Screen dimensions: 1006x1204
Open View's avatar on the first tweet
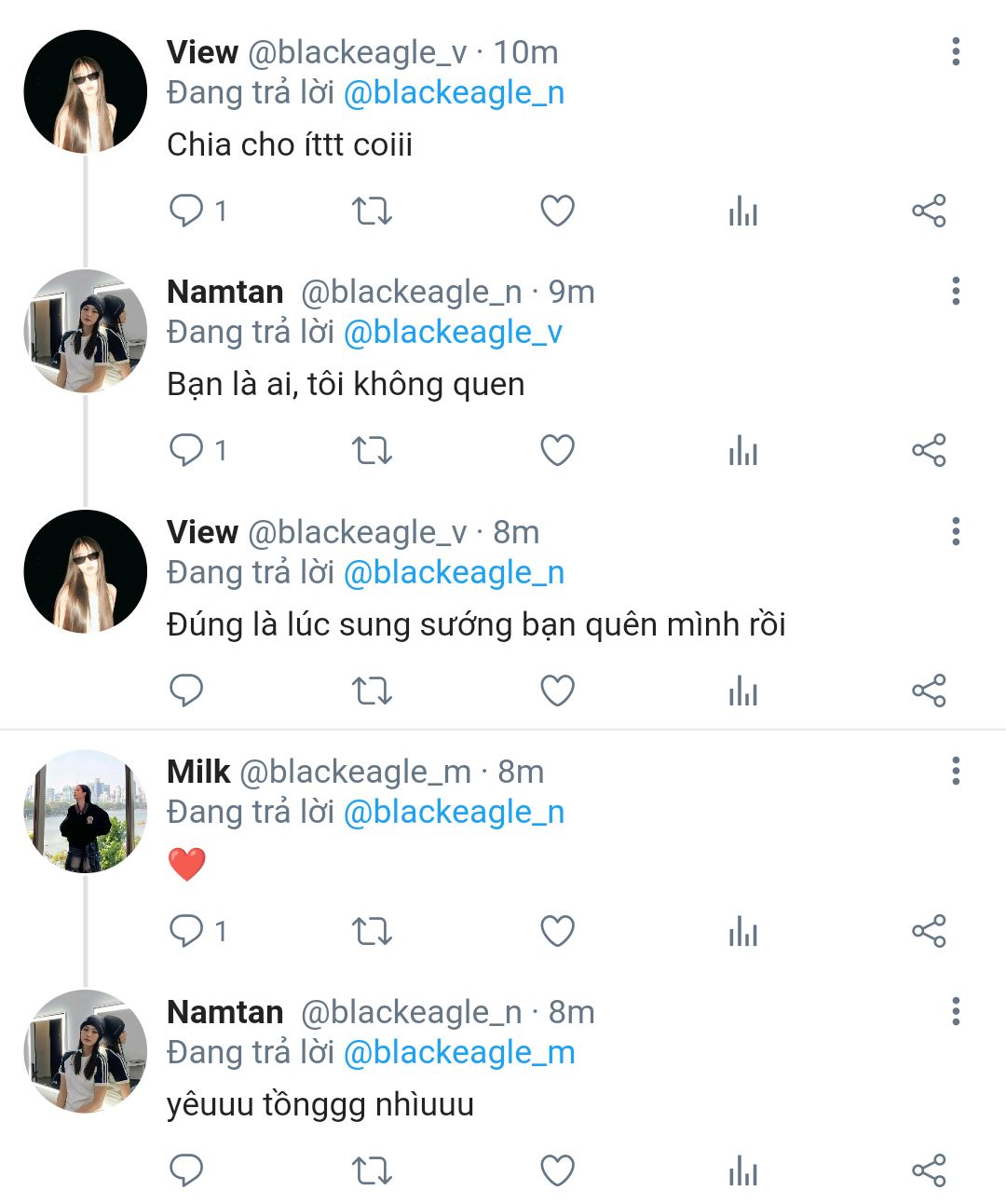click(86, 91)
